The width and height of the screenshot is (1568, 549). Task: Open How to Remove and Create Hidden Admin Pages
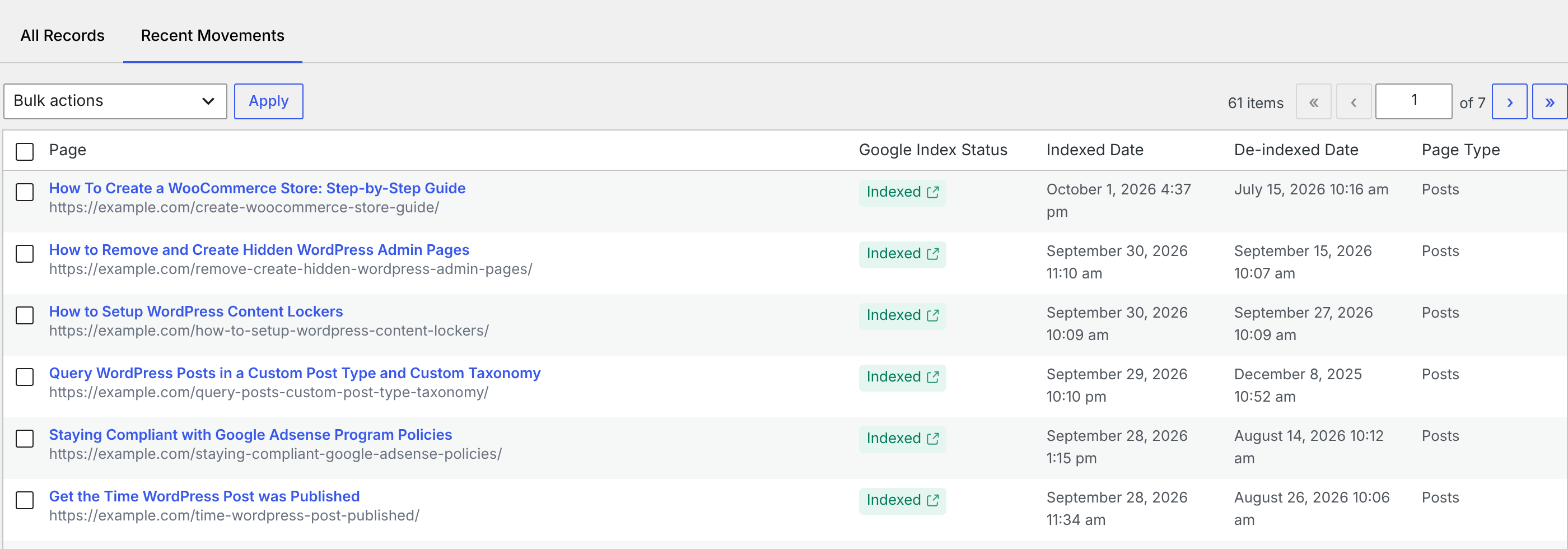pos(259,249)
